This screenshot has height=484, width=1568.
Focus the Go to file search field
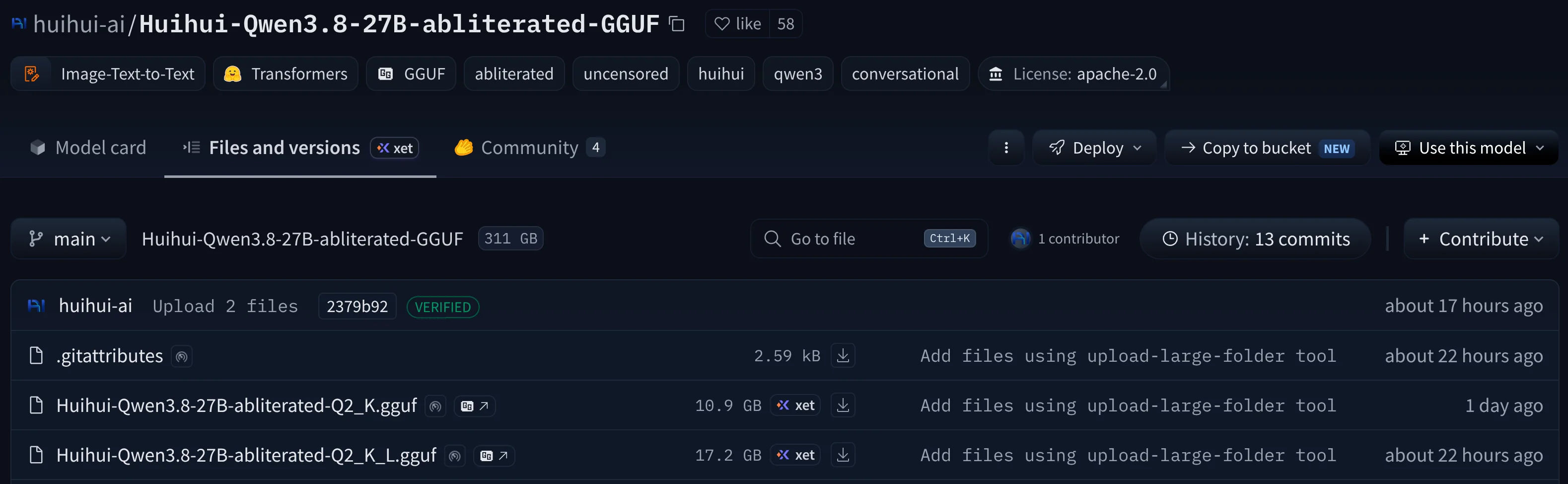click(869, 239)
